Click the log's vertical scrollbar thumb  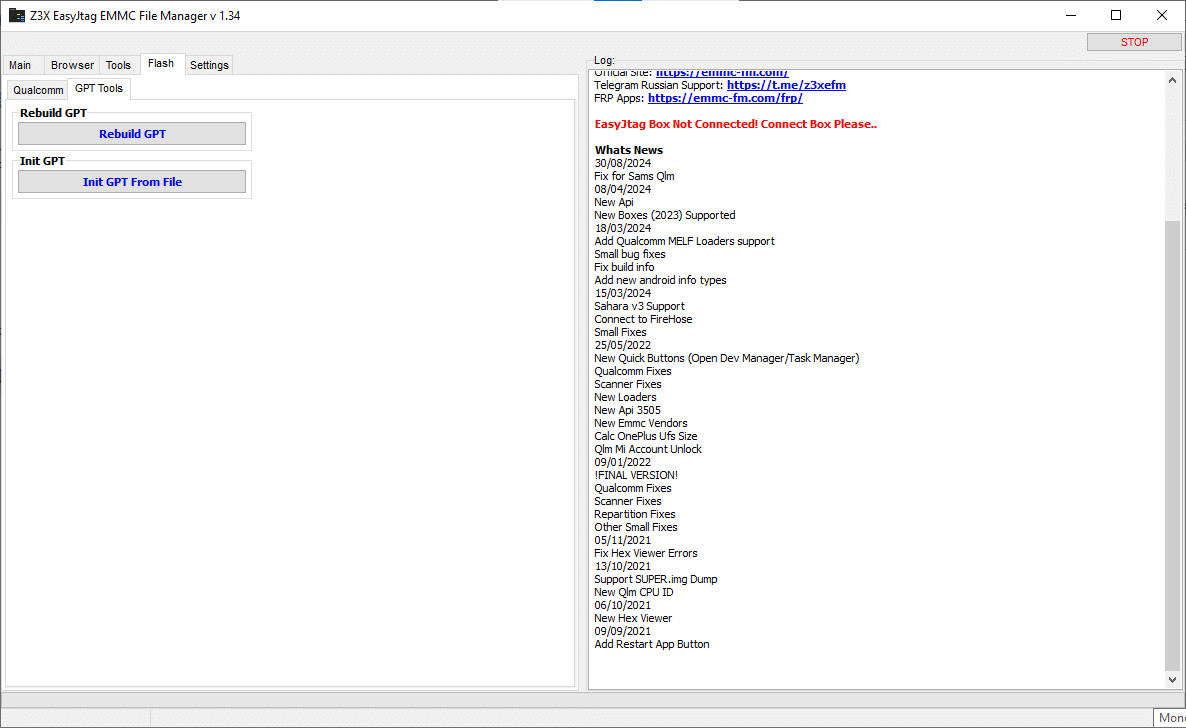[1174, 445]
